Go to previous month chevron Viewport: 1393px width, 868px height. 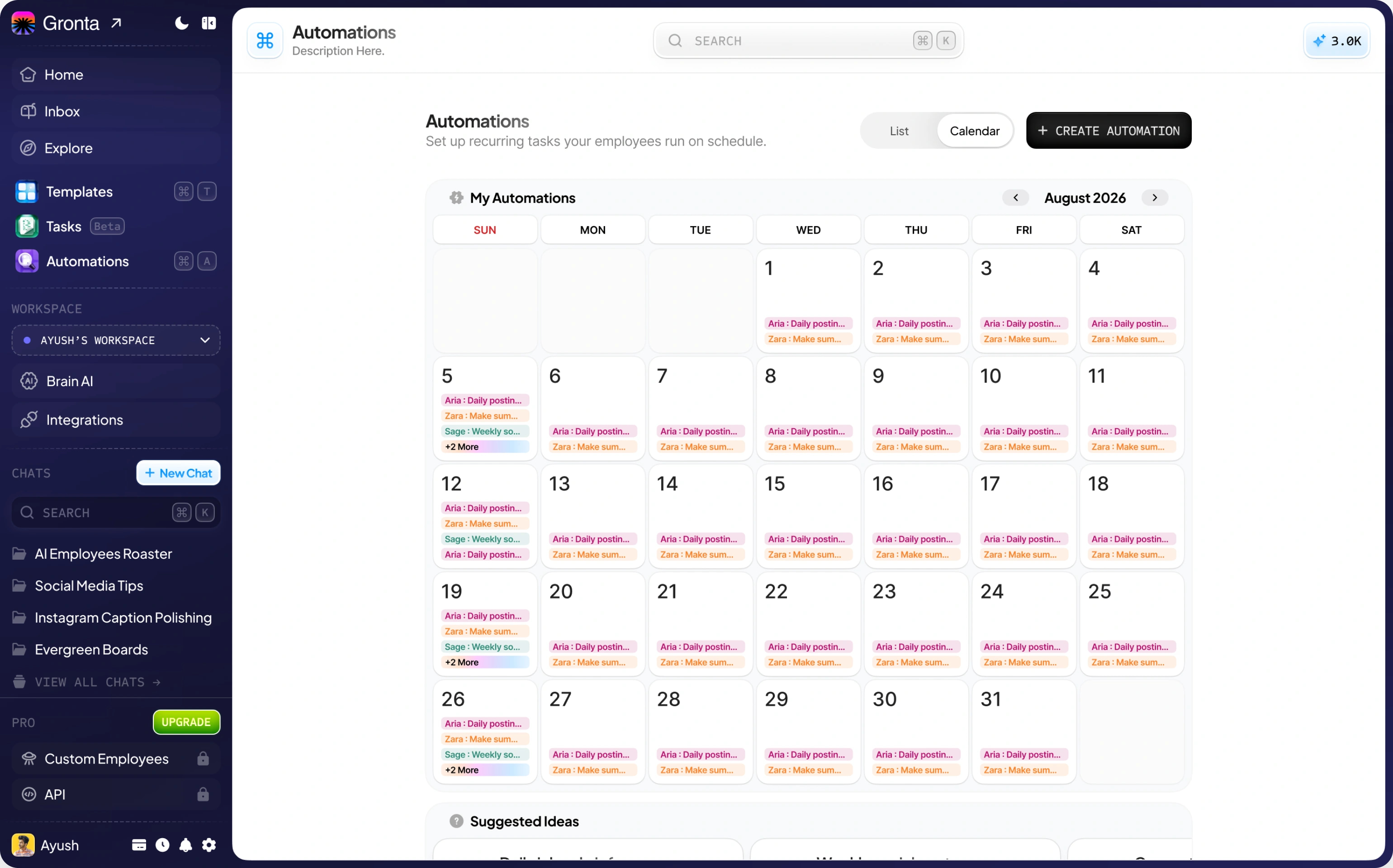pos(1016,198)
